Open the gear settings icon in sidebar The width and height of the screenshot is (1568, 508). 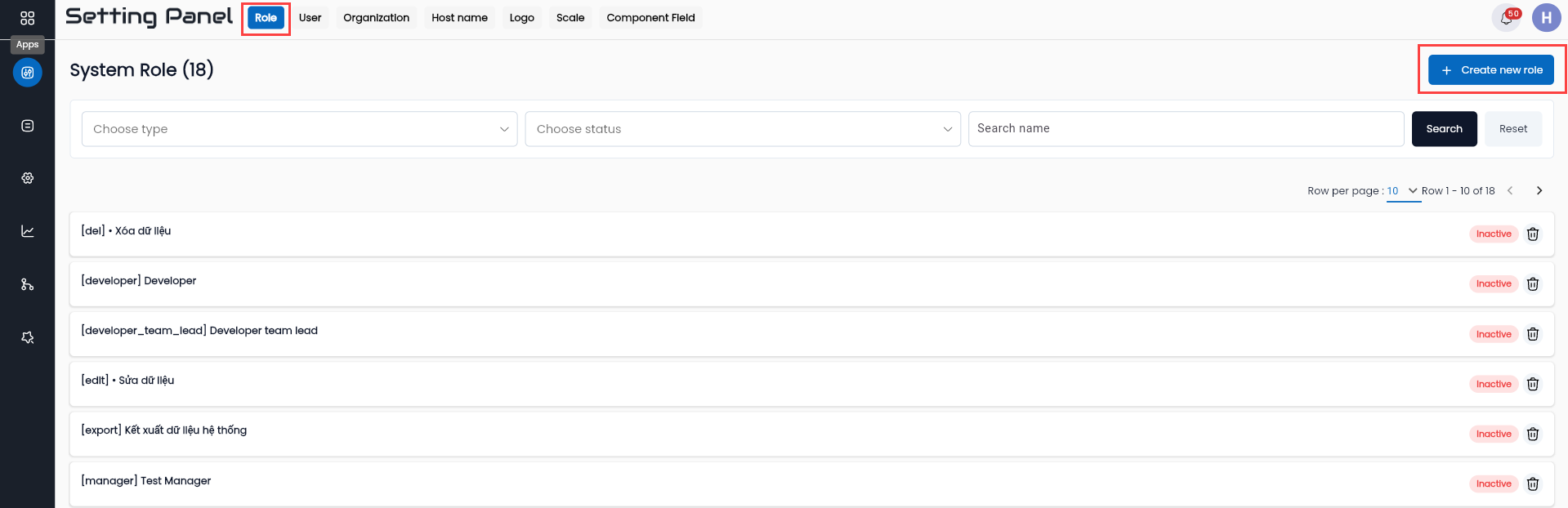click(x=27, y=178)
